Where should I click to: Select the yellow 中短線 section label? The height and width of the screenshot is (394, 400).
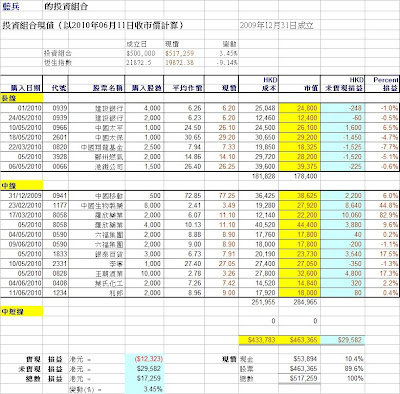click(x=22, y=312)
